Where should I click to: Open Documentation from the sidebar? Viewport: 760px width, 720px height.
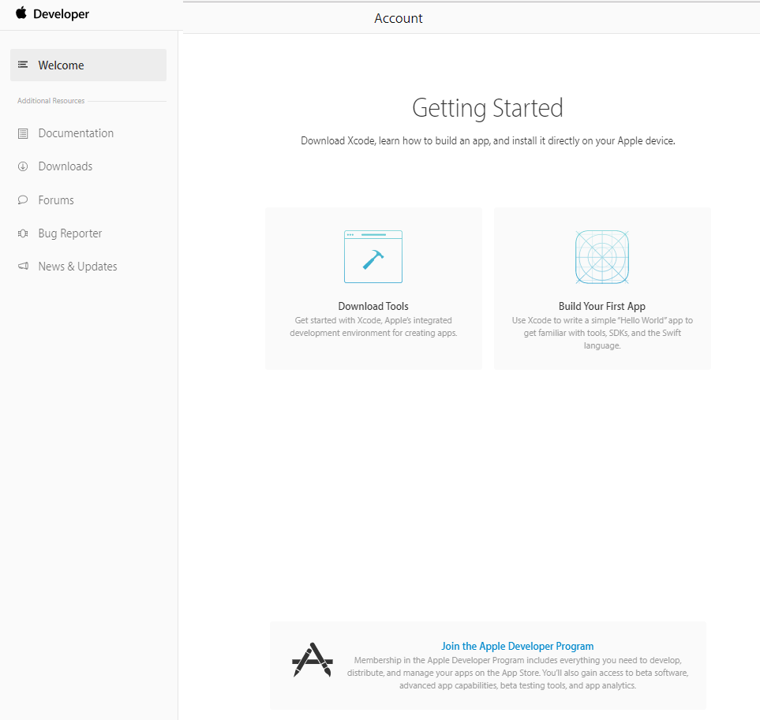point(76,133)
